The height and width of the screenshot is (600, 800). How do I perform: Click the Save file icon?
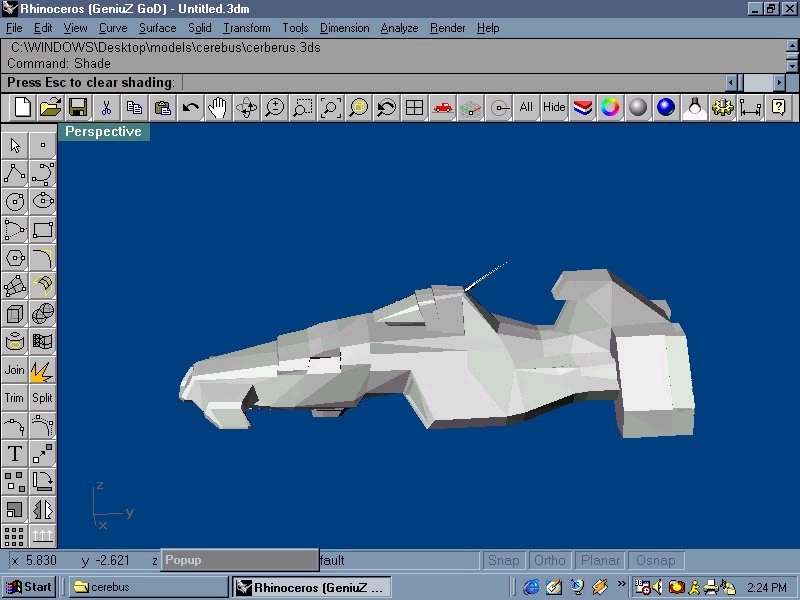77,107
